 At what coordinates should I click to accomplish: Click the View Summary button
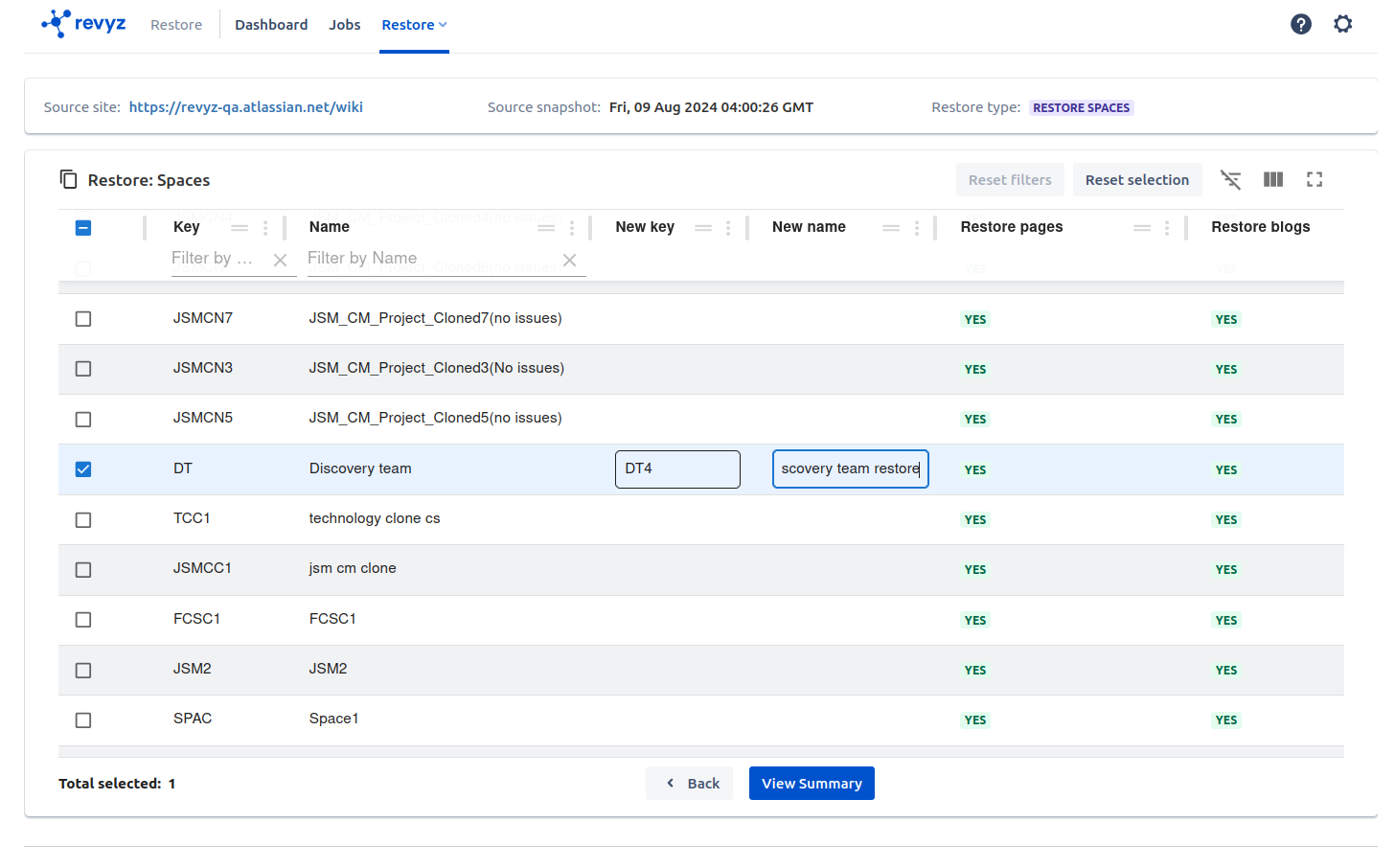tap(811, 784)
